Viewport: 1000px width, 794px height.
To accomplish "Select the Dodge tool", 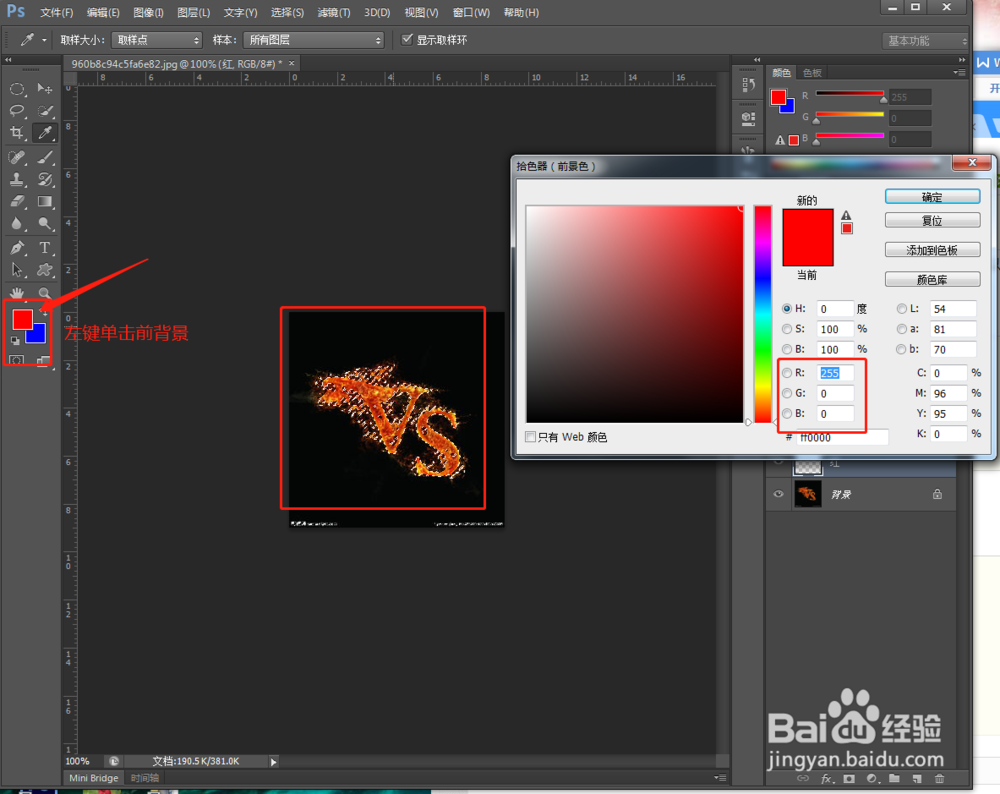I will tap(45, 224).
